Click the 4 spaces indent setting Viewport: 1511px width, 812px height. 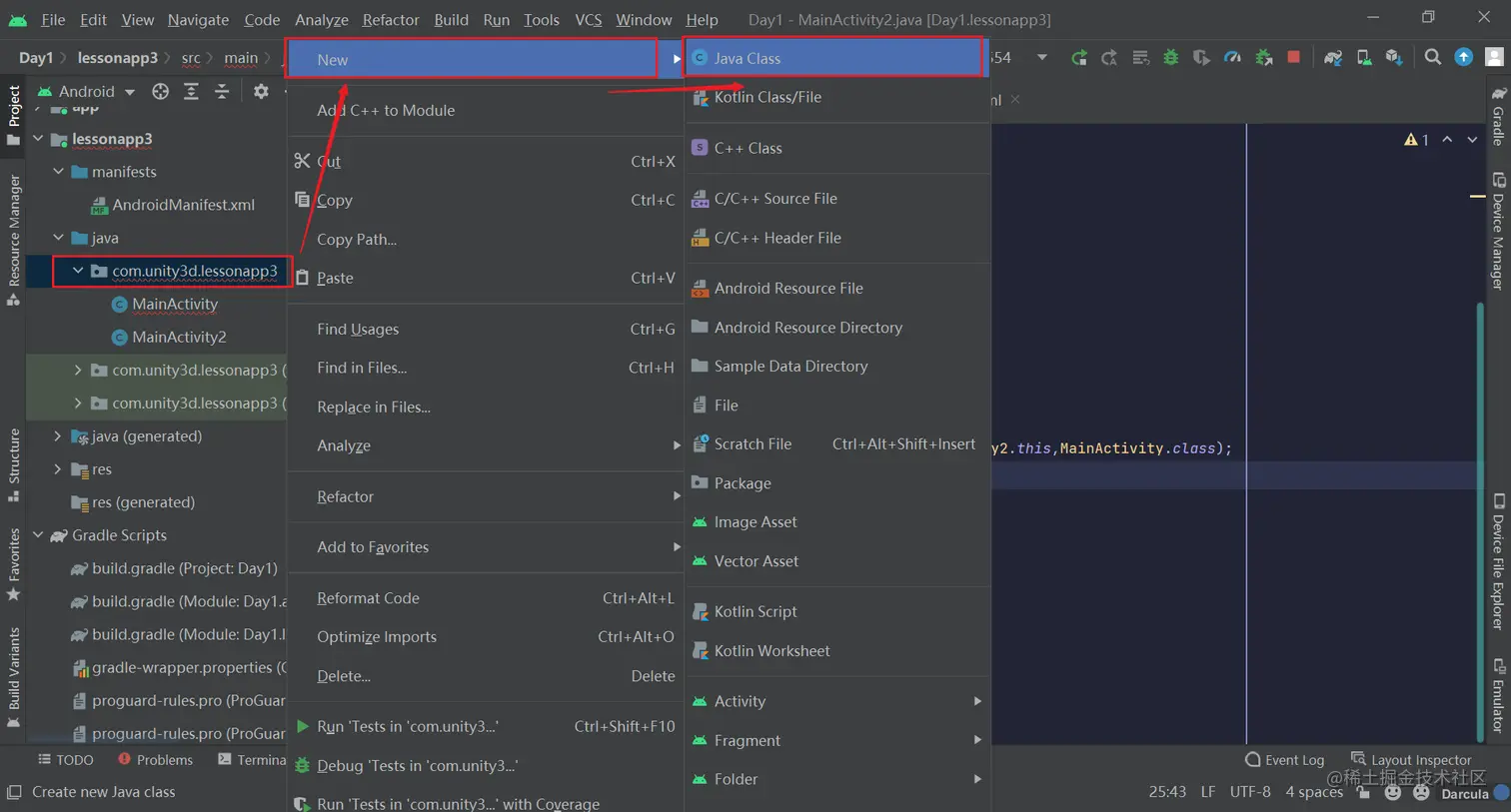point(1314,792)
